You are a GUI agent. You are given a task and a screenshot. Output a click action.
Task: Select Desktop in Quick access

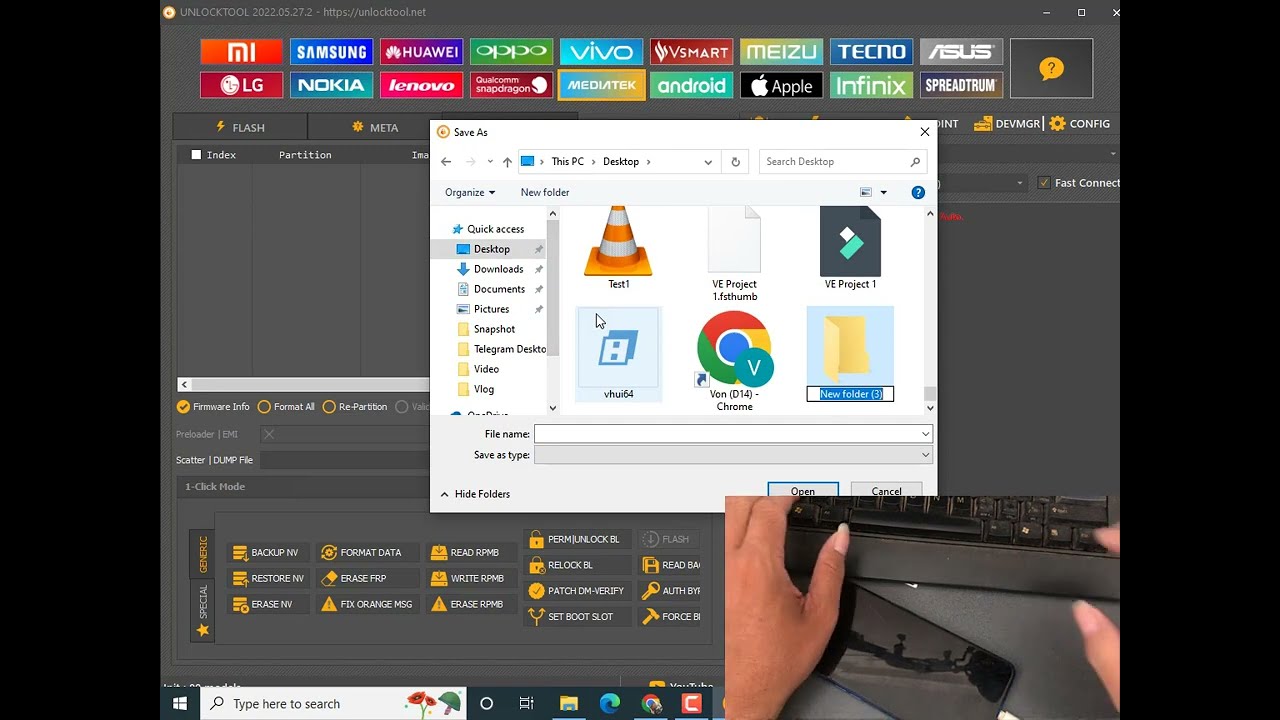(x=492, y=249)
